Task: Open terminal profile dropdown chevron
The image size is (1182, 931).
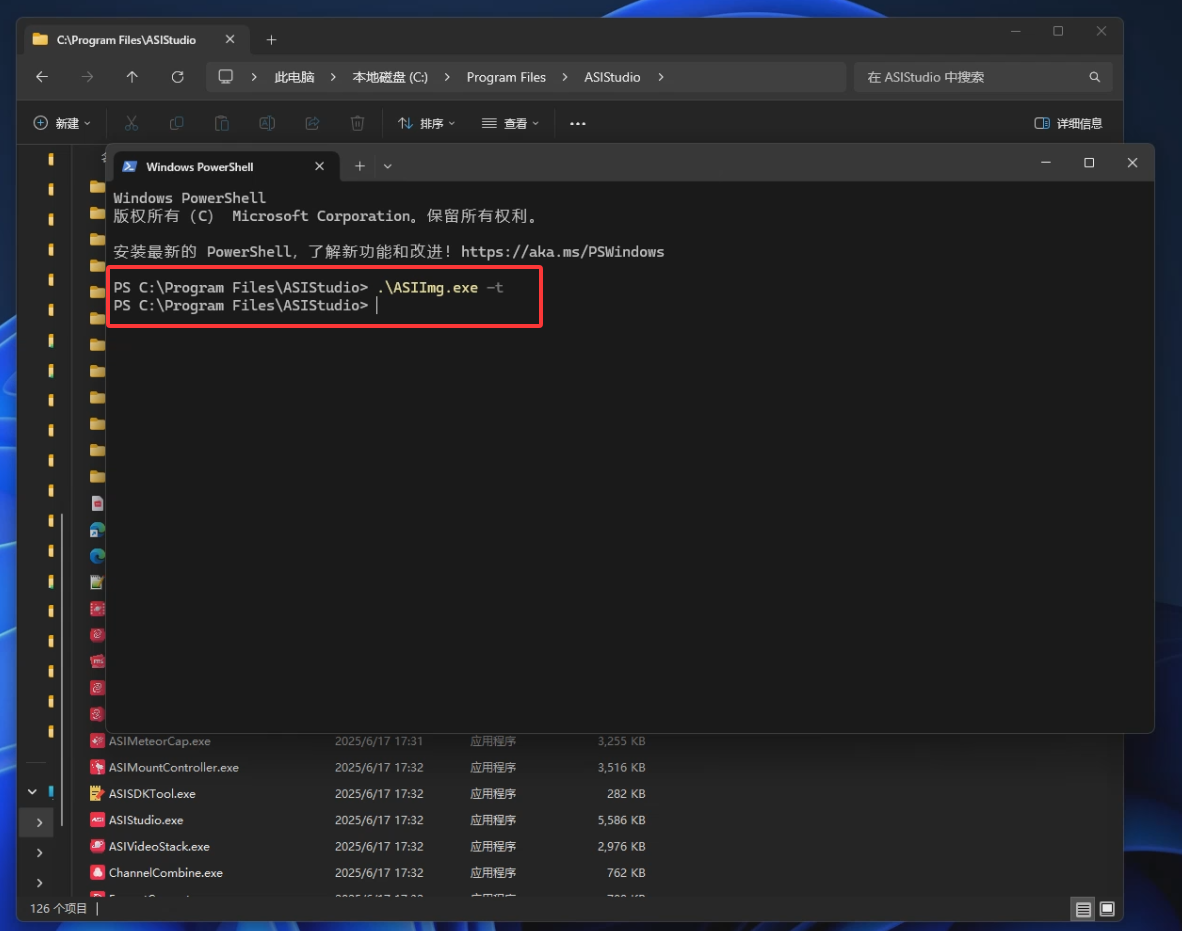Action: (x=387, y=166)
